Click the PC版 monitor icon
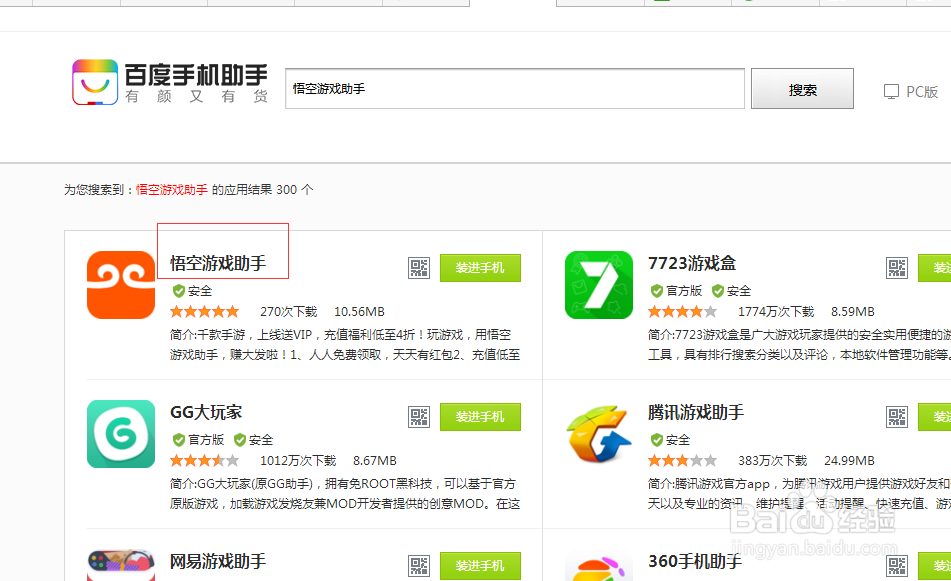The height and width of the screenshot is (581, 951). click(890, 91)
